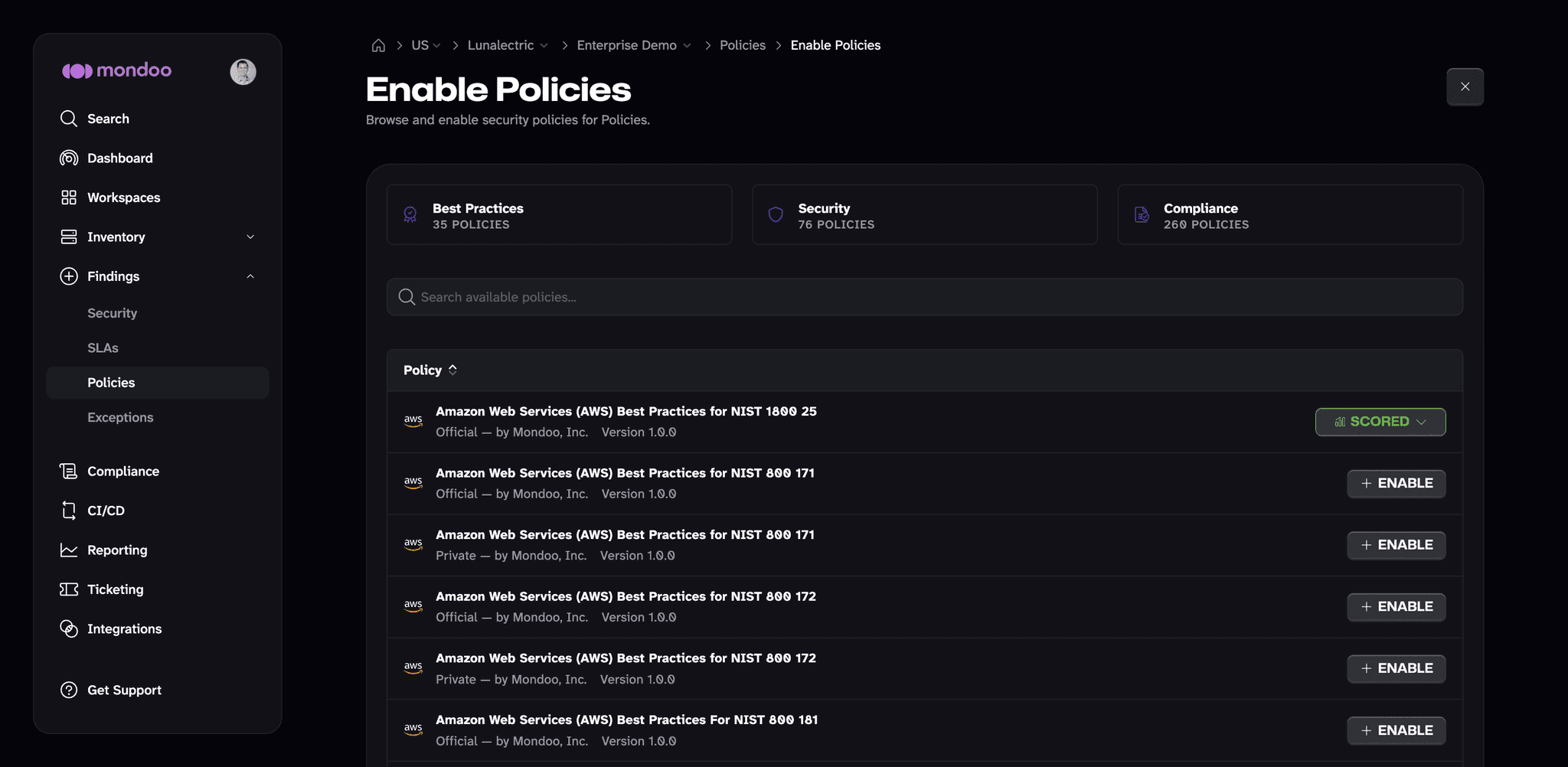Click the Get Support question icon
1568x767 pixels.
(x=69, y=690)
